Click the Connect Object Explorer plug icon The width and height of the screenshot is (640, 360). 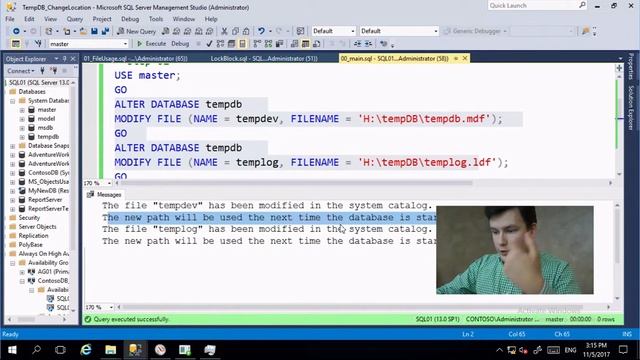42,71
